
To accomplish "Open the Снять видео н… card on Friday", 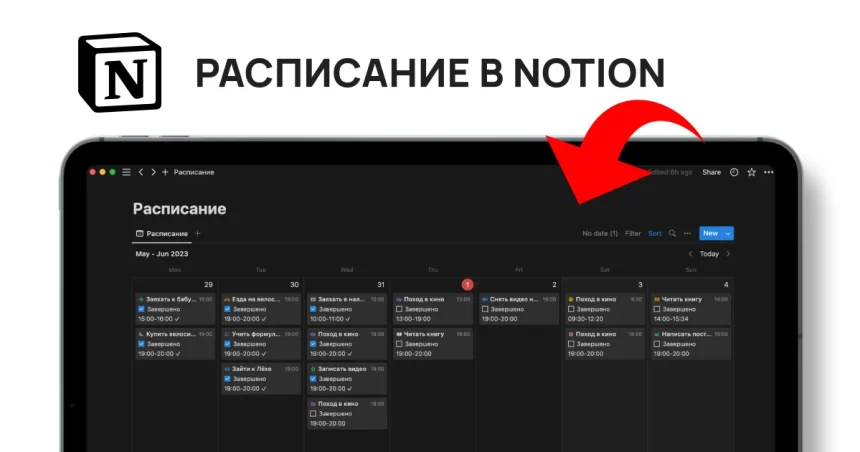I will (x=519, y=309).
